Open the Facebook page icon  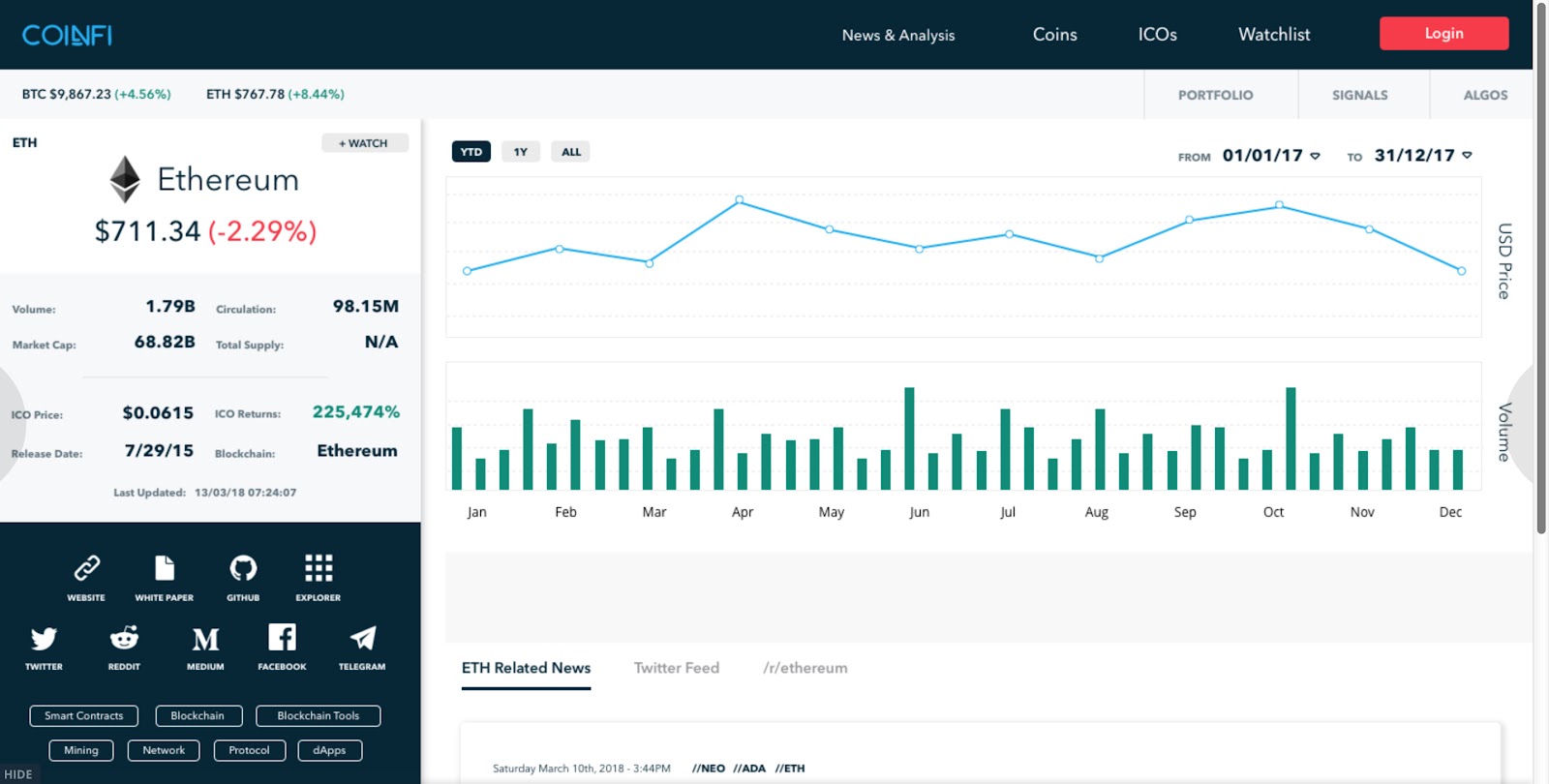point(282,637)
